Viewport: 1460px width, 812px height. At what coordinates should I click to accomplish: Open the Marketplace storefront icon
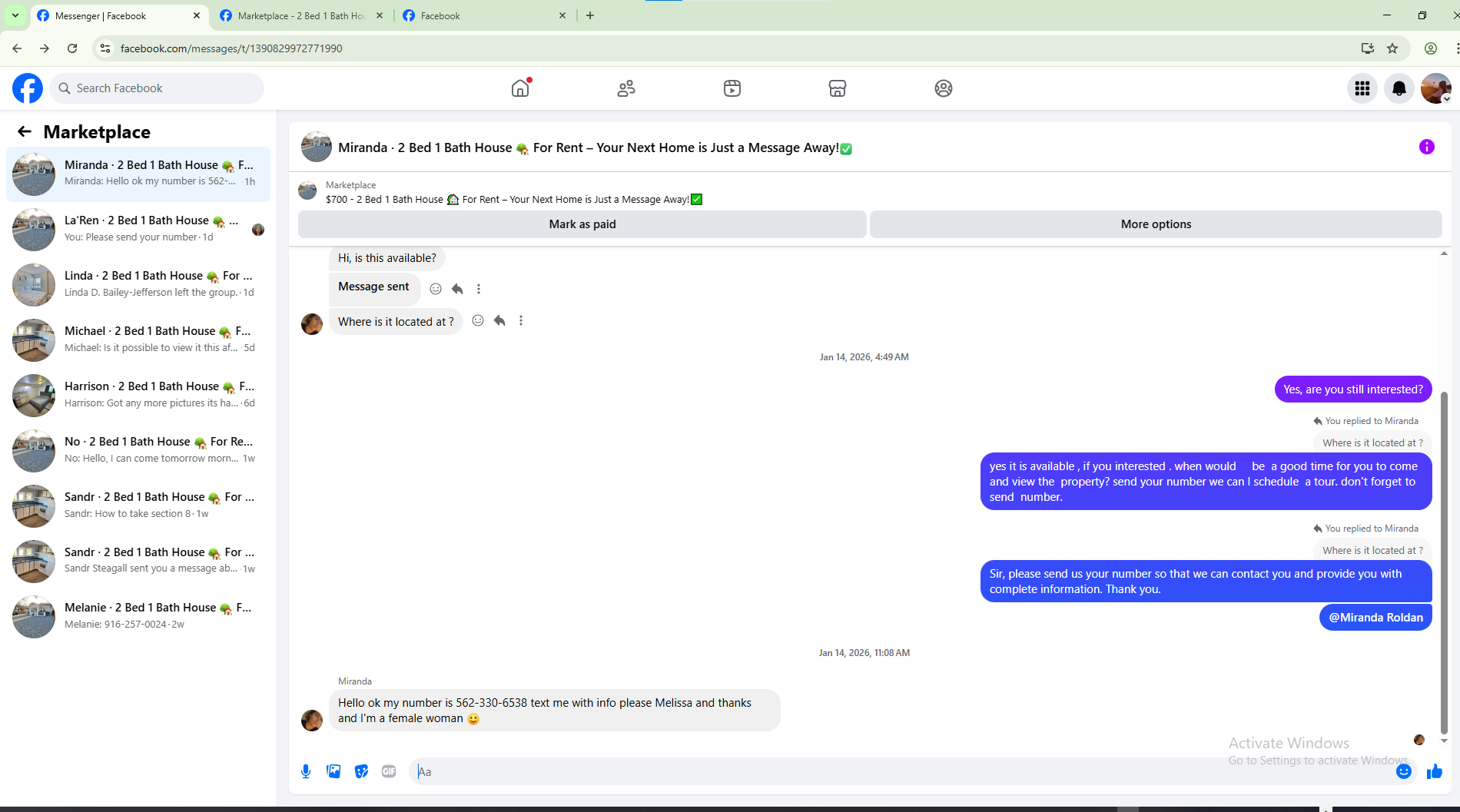[x=838, y=88]
